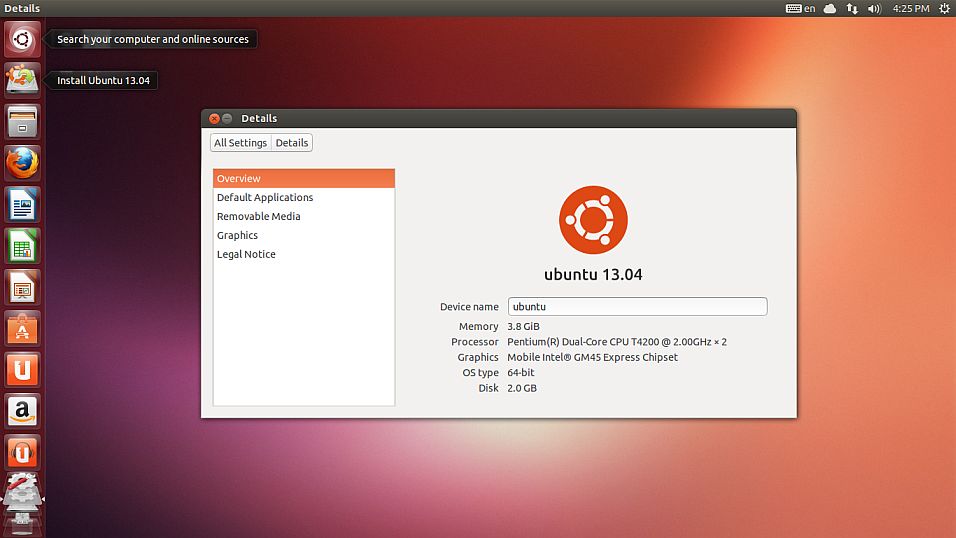
Task: Open the sound volume indicator
Action: [x=874, y=9]
